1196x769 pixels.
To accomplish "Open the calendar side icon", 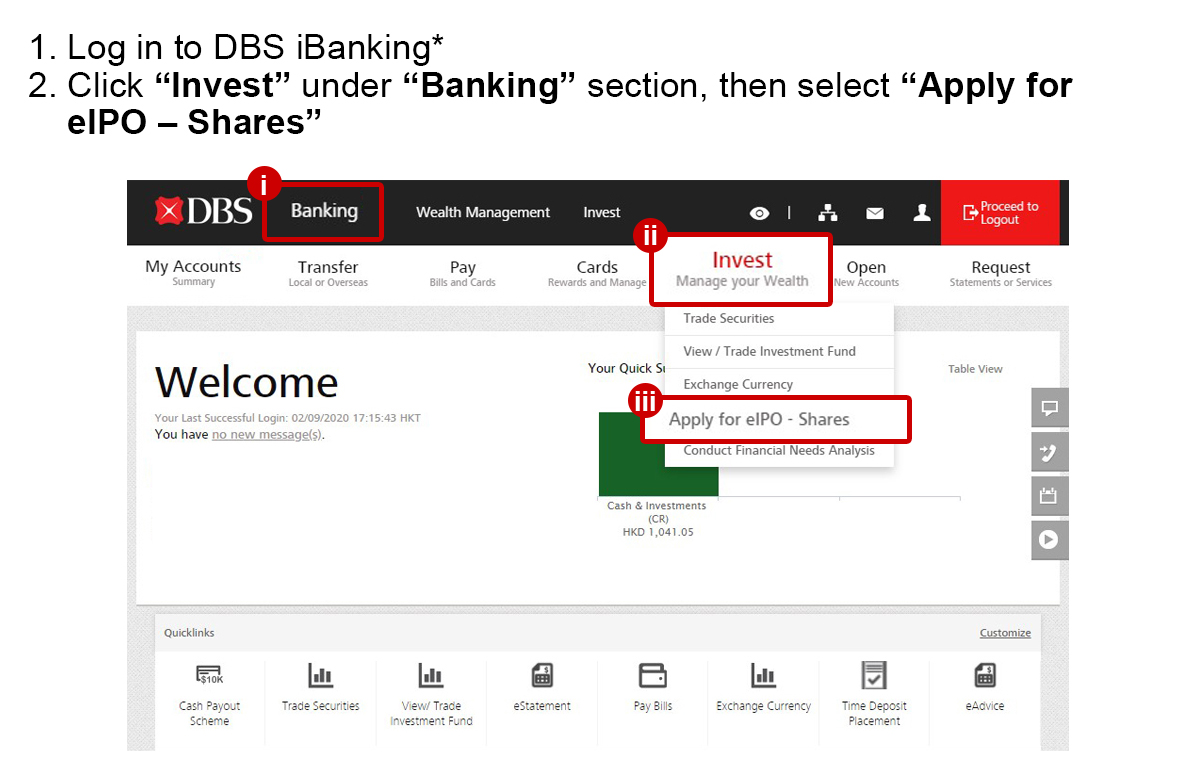I will [1049, 496].
